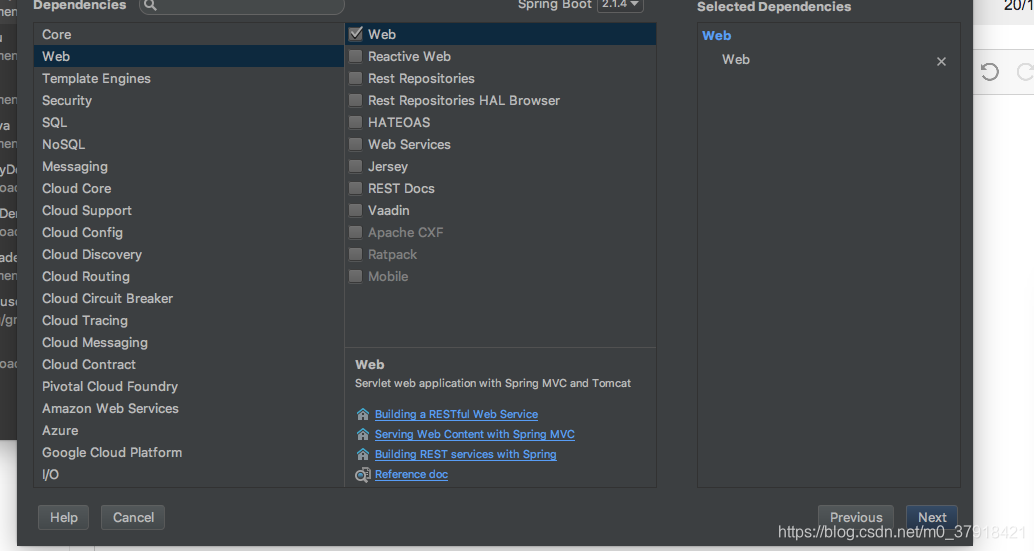Enable the Reactive Web checkbox
This screenshot has height=551, width=1034.
pyautogui.click(x=355, y=56)
